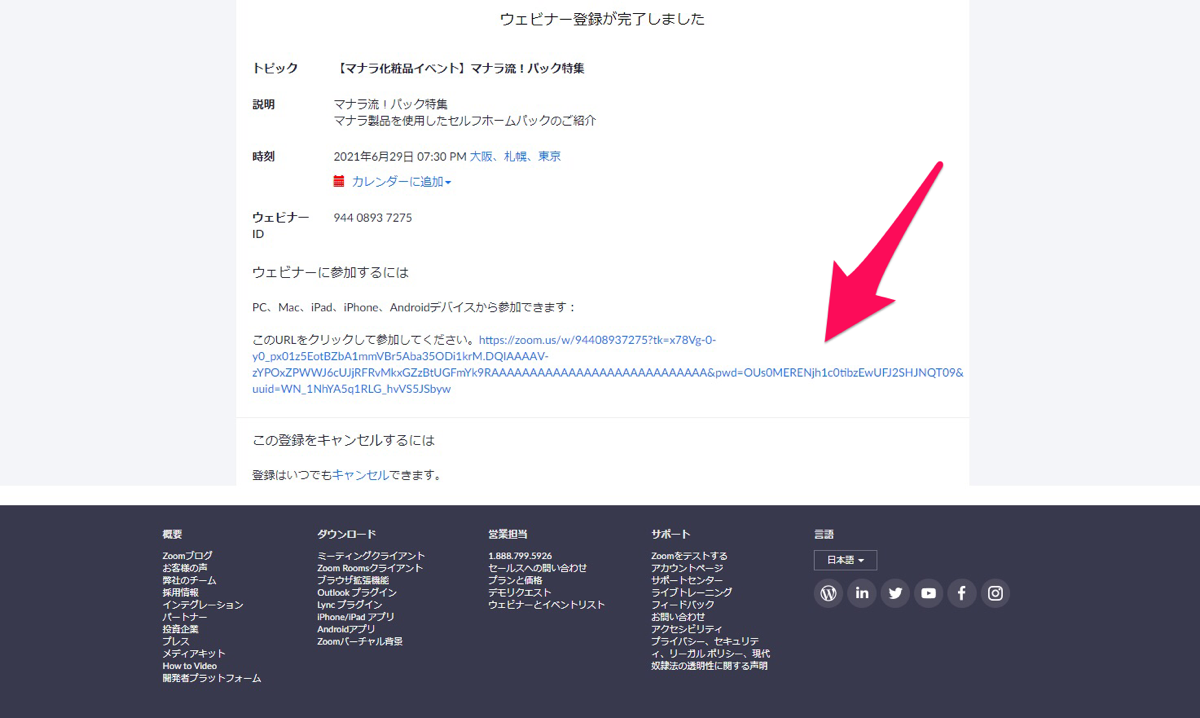Click the サポート footer column heading
The image size is (1200, 718).
click(x=671, y=534)
